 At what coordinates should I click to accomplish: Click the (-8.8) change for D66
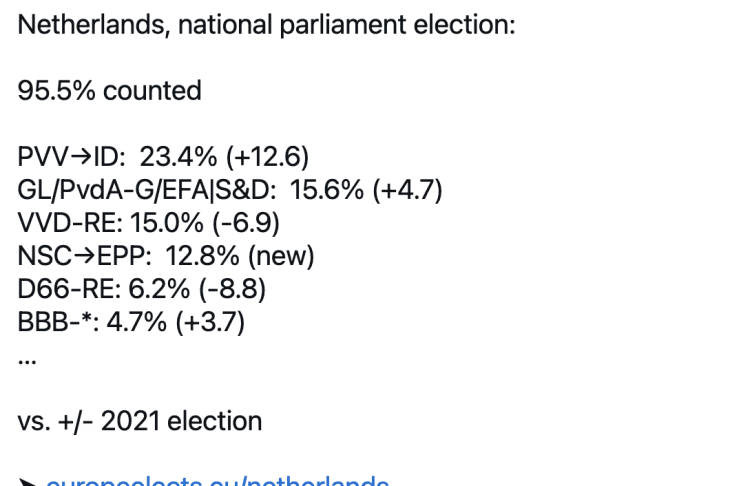tap(233, 289)
